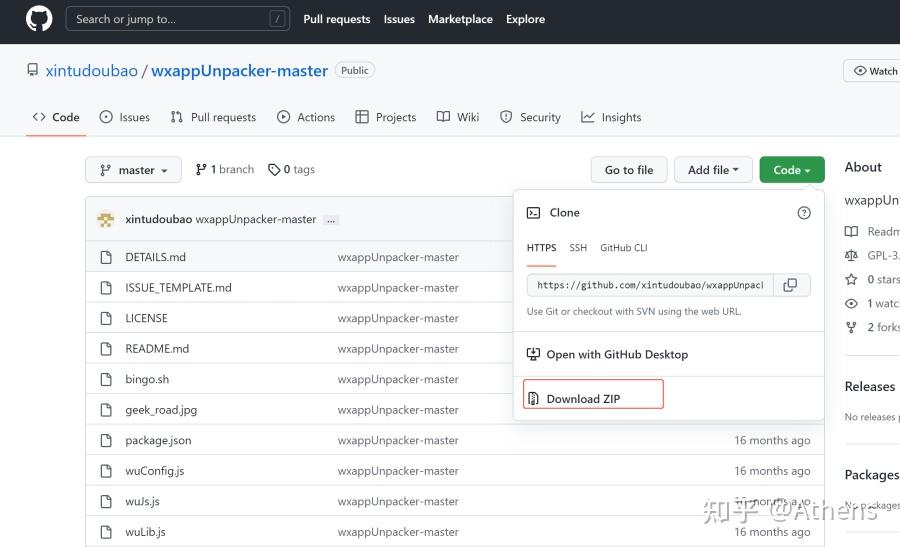Click the xintudoubao avatar in commit row
Viewport: 900px width, 547px height.
click(106, 219)
